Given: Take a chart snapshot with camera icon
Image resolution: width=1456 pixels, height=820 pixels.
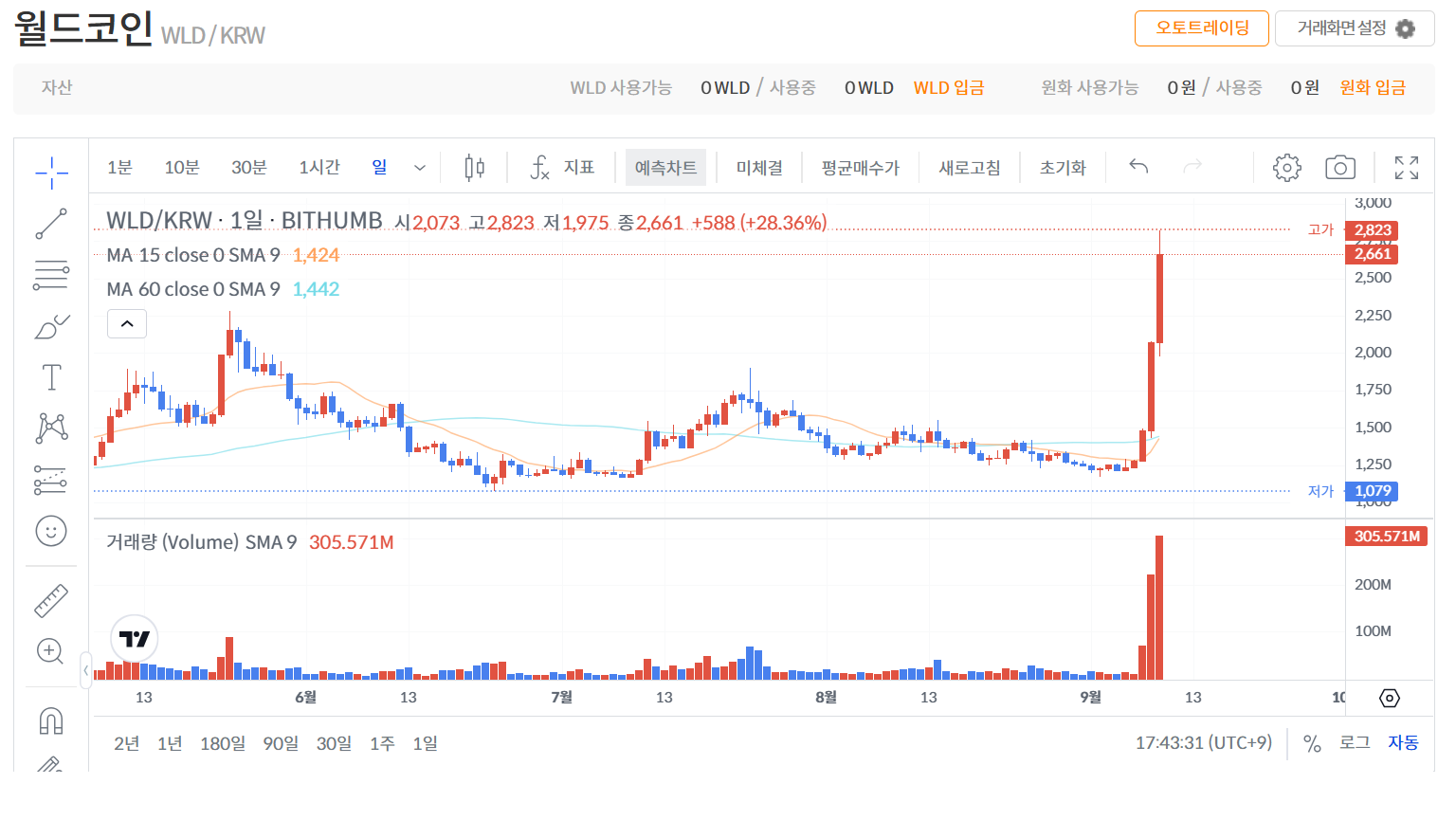Looking at the screenshot, I should (x=1339, y=167).
